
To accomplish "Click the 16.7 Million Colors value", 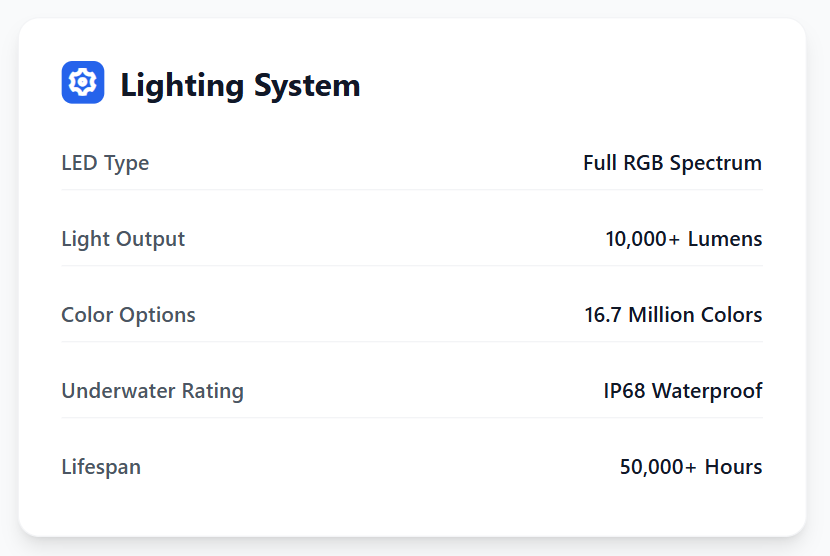I will [673, 315].
